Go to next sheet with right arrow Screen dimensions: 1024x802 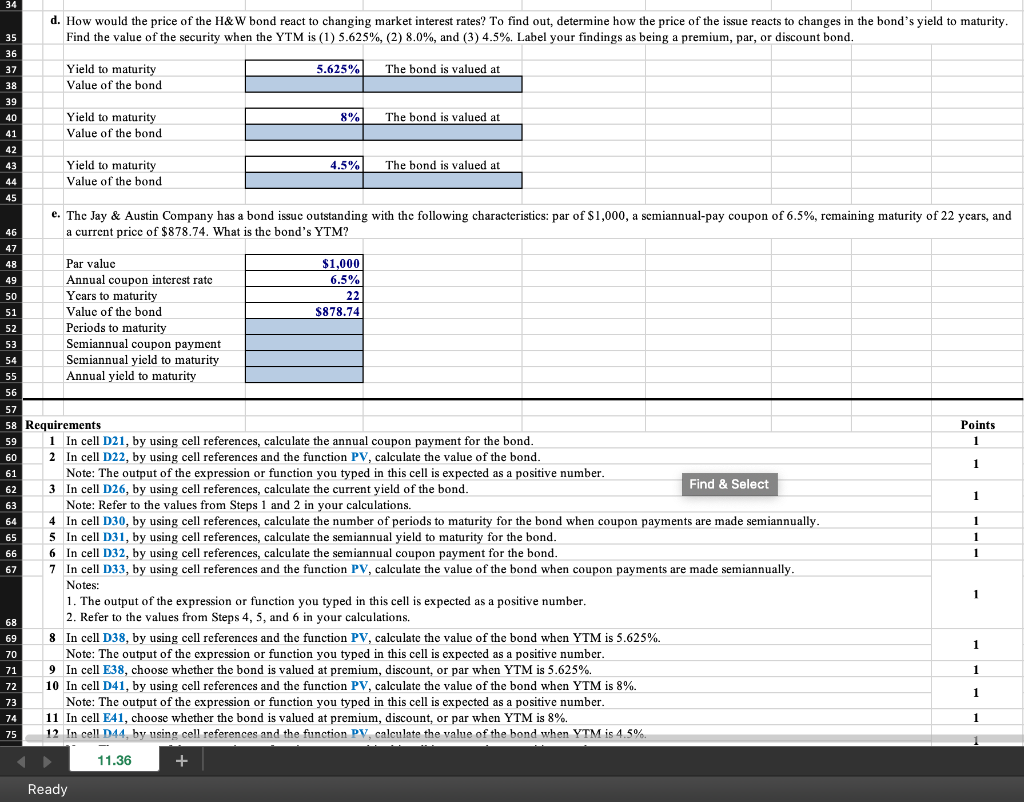pos(47,762)
